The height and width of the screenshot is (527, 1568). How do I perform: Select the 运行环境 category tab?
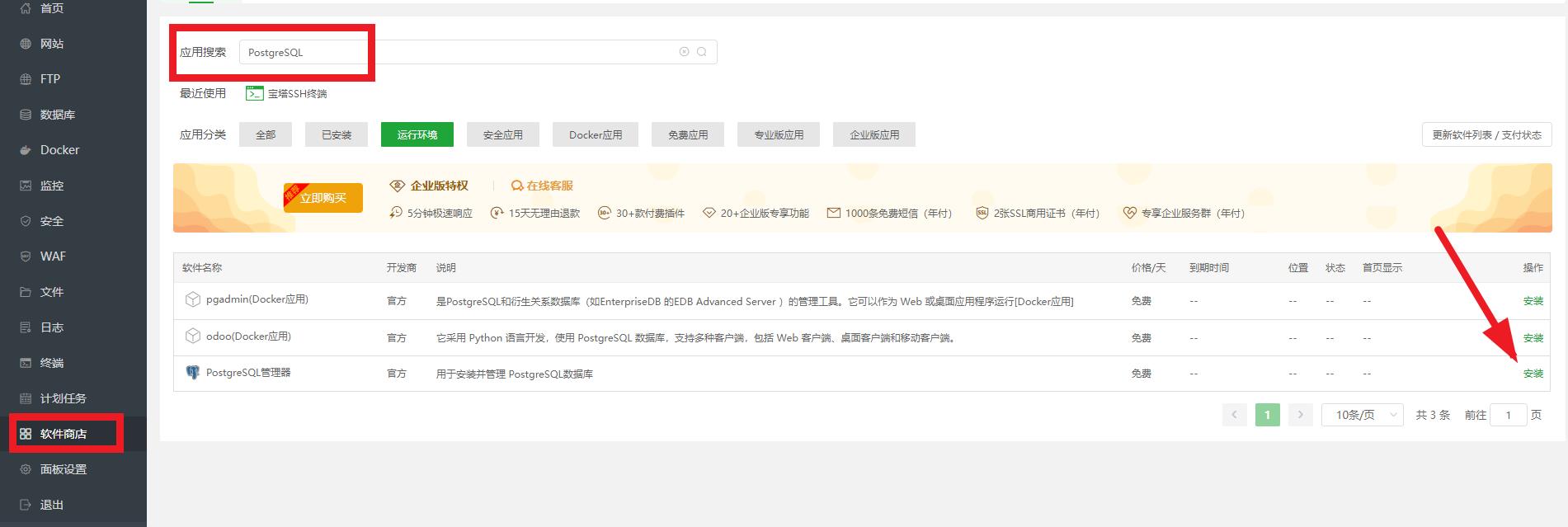tap(417, 134)
